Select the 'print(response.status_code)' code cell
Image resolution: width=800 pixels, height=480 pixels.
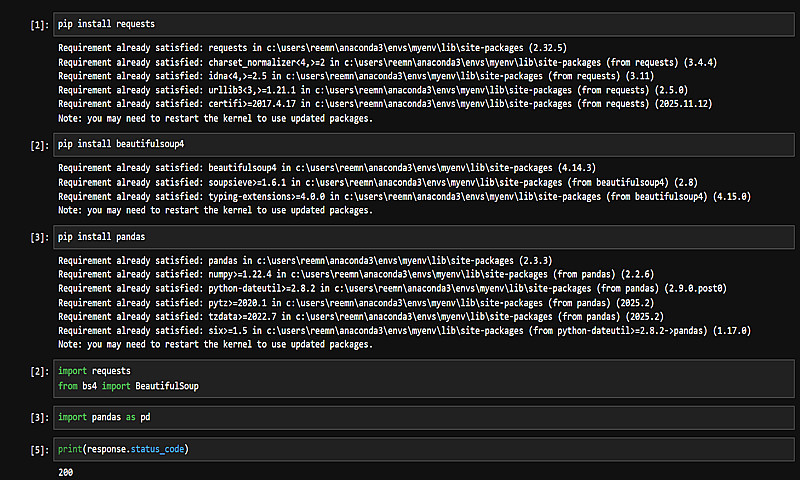(400, 449)
